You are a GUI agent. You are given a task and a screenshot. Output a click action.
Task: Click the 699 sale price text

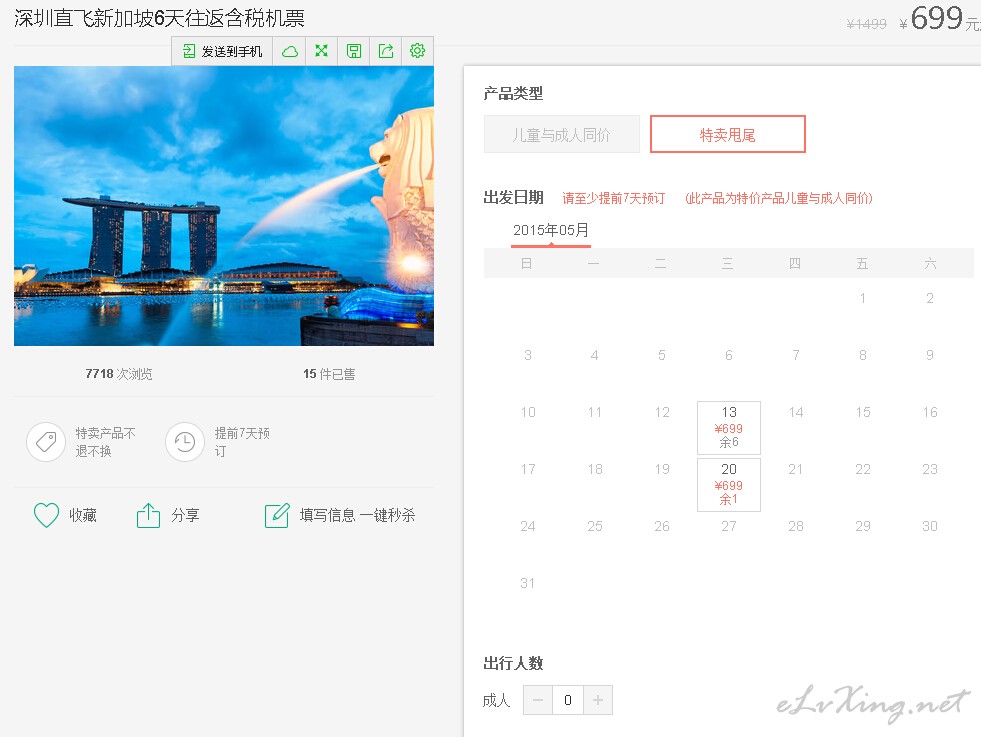(937, 18)
